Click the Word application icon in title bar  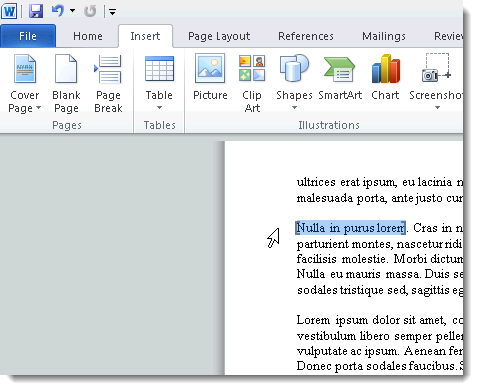9,11
